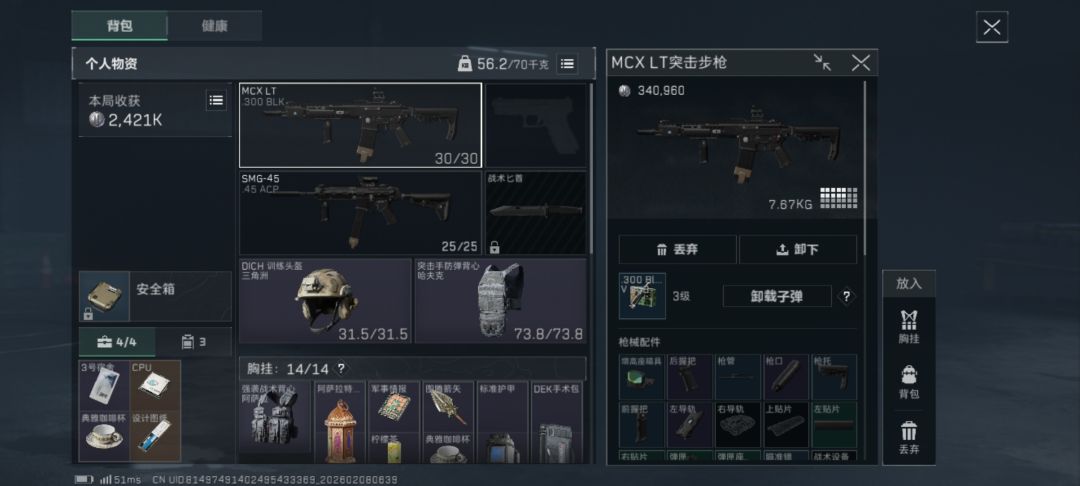Click the 卸载子弹 unload ammo button

pyautogui.click(x=777, y=296)
